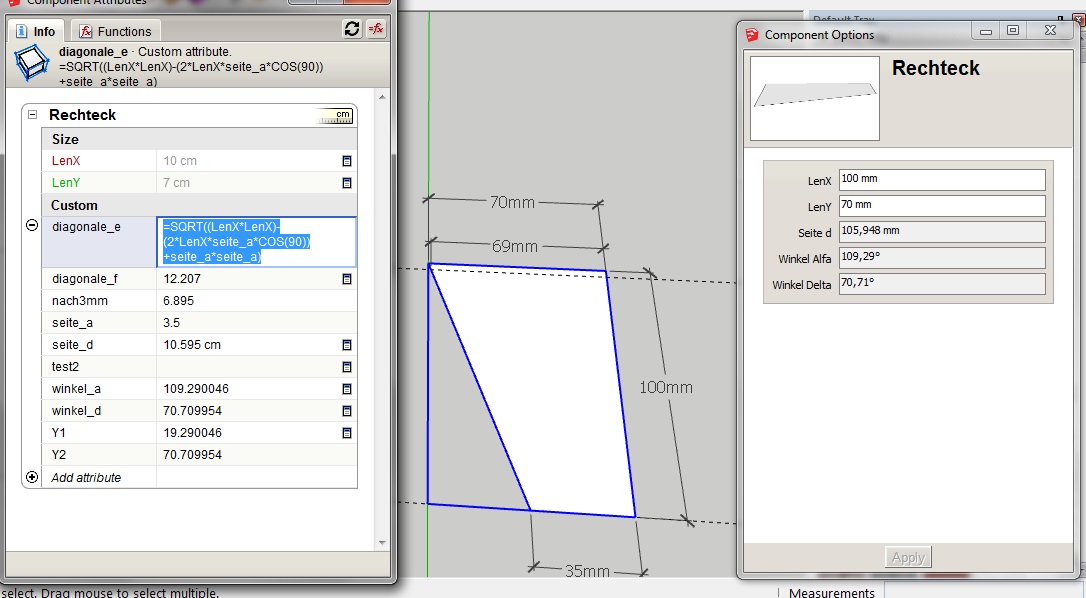Click the Add attribute plus icon

pyautogui.click(x=32, y=477)
